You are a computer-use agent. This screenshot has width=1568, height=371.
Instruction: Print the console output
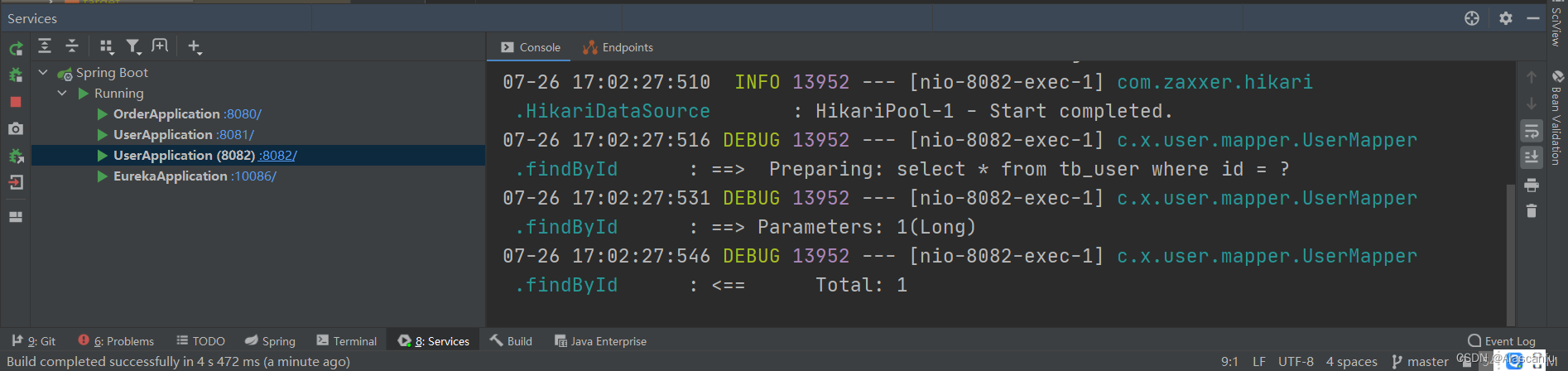pyautogui.click(x=1532, y=185)
